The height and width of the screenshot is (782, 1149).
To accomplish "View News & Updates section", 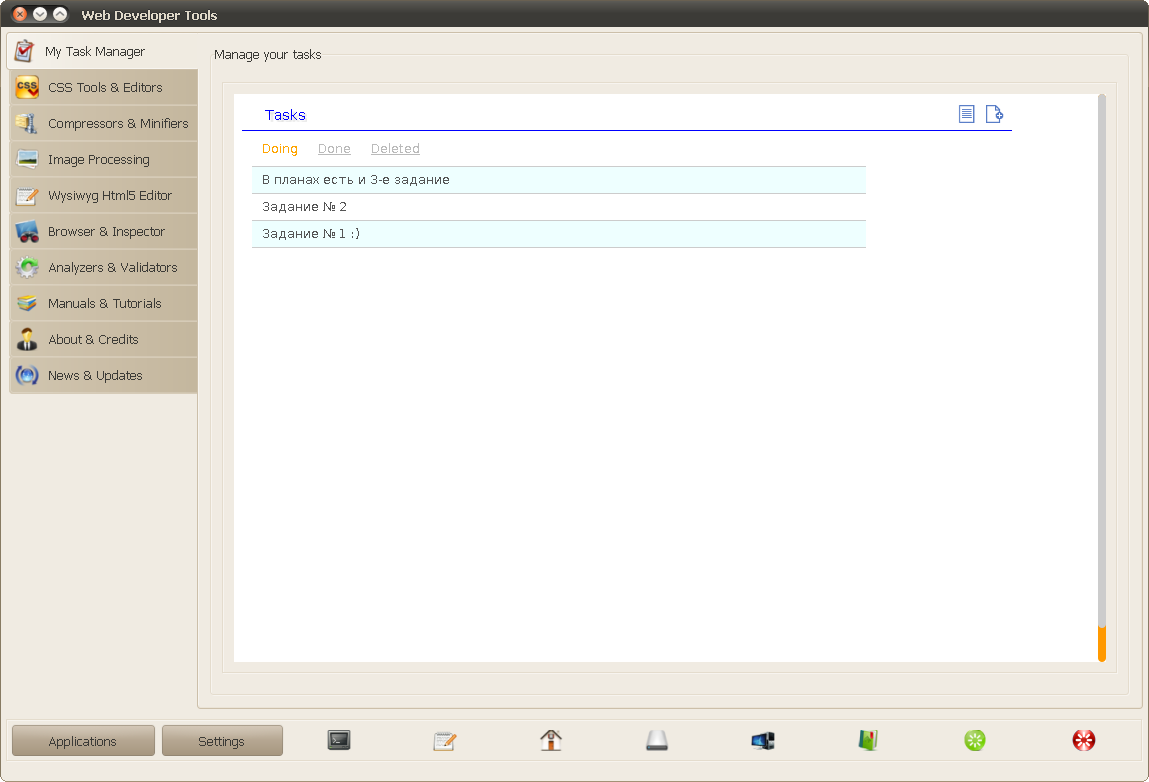I will pyautogui.click(x=103, y=375).
